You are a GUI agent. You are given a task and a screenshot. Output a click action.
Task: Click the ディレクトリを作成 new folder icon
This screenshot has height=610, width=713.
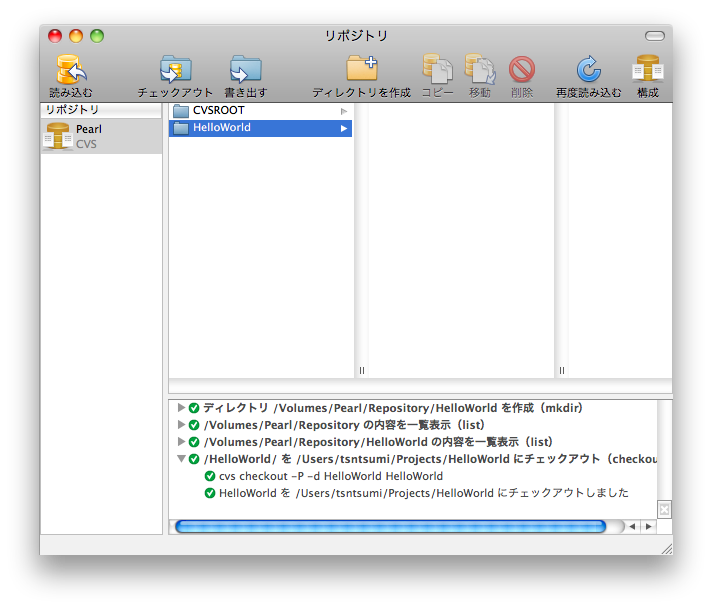pyautogui.click(x=362, y=69)
